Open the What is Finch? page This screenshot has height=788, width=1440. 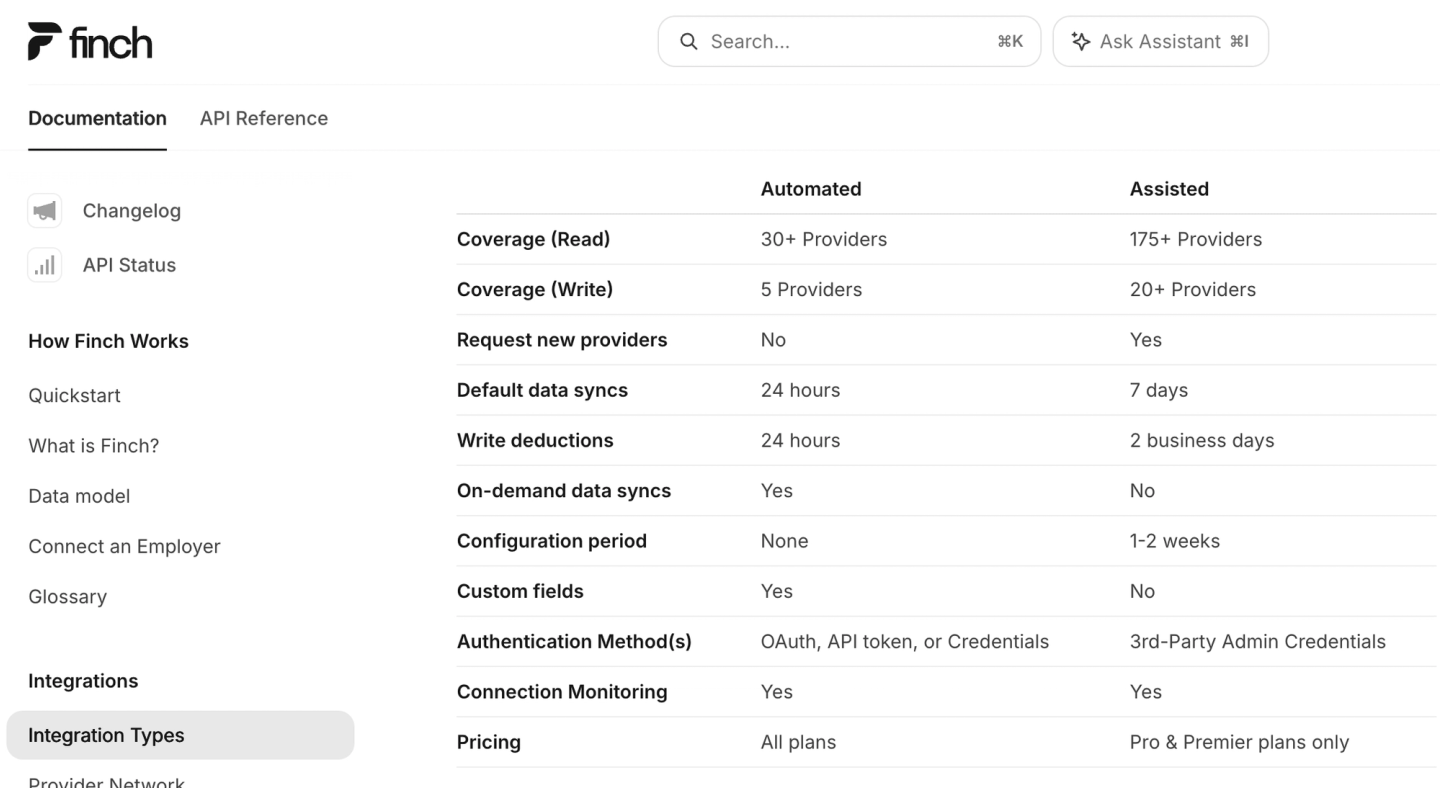pos(93,446)
